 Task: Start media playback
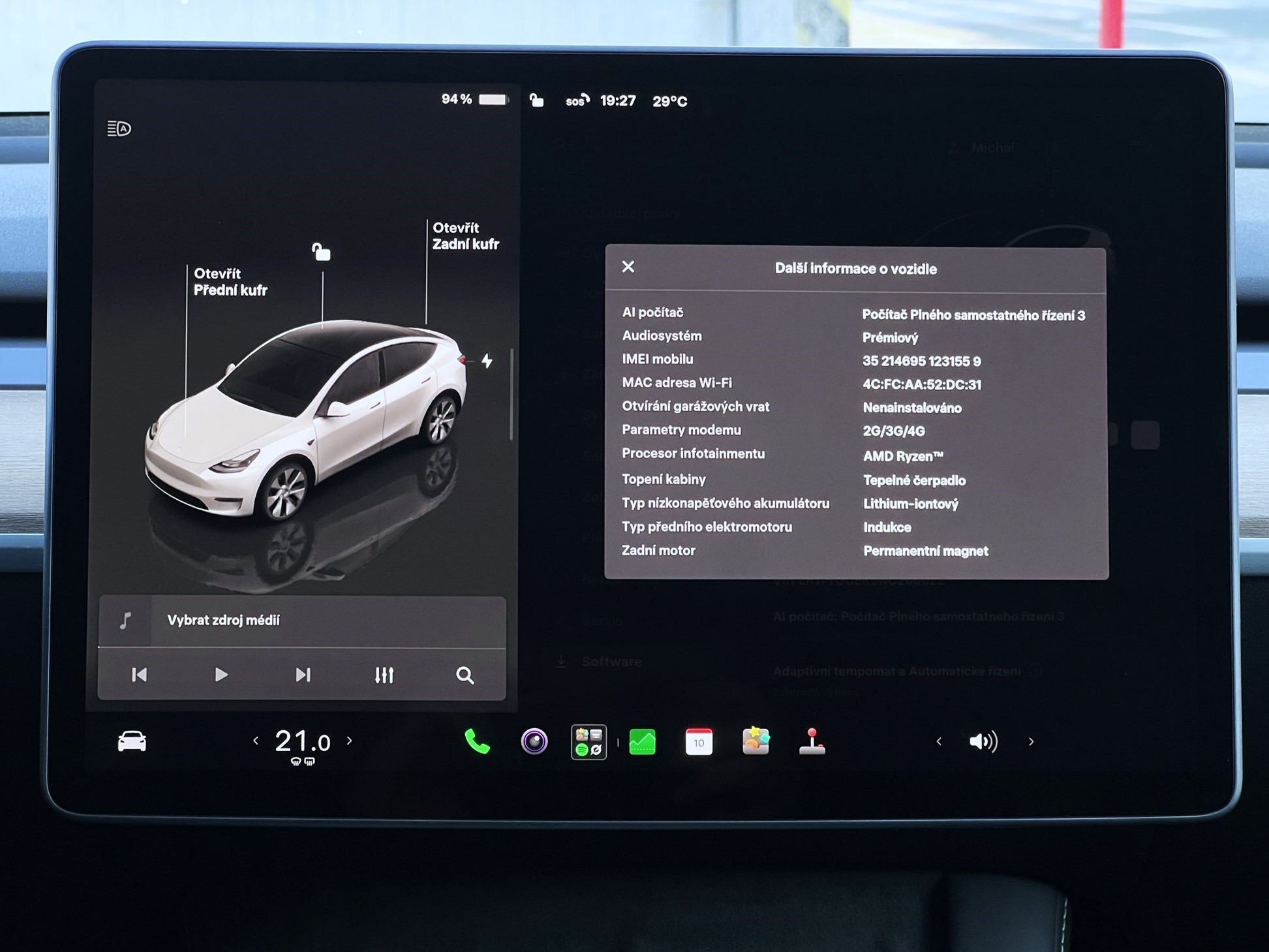pyautogui.click(x=221, y=675)
